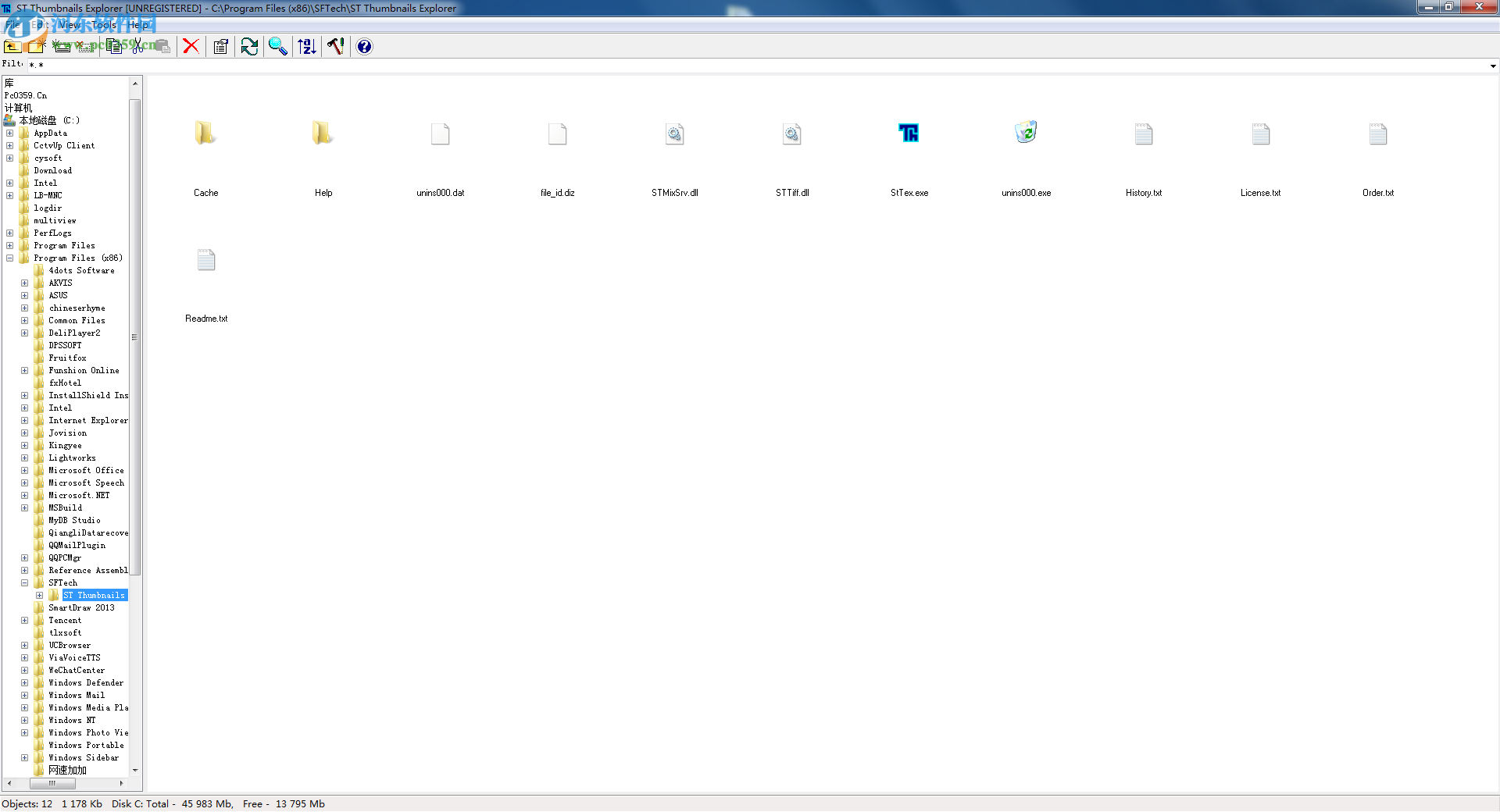Open the Tools menu
This screenshot has width=1500, height=812.
tap(104, 25)
